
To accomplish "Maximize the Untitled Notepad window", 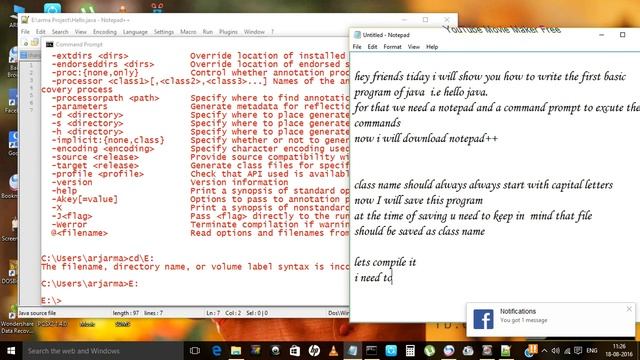I will 622,35.
